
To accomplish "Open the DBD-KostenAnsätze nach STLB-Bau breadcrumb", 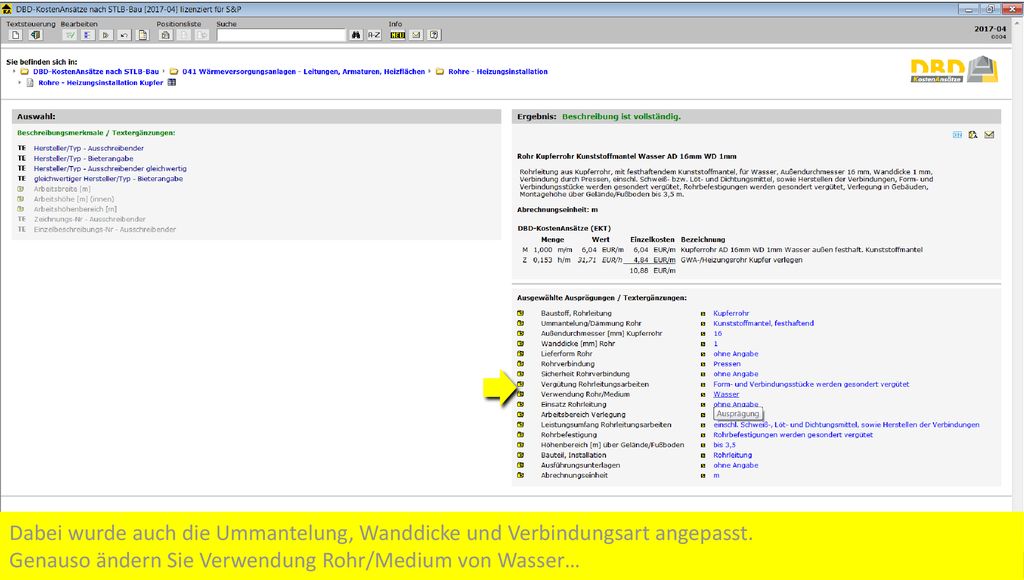I will [96, 72].
